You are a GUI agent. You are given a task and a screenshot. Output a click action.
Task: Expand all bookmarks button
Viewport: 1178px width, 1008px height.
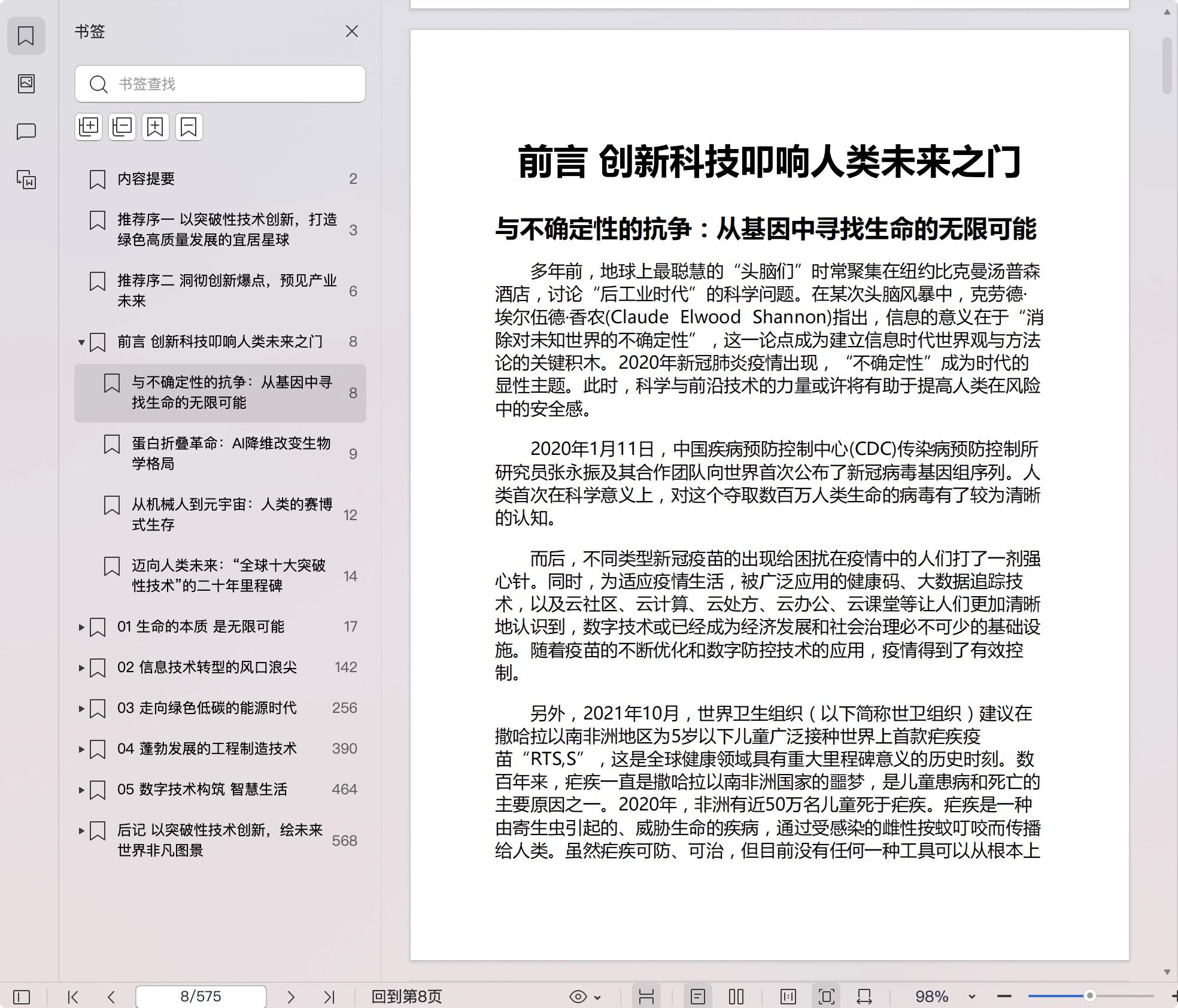click(89, 127)
